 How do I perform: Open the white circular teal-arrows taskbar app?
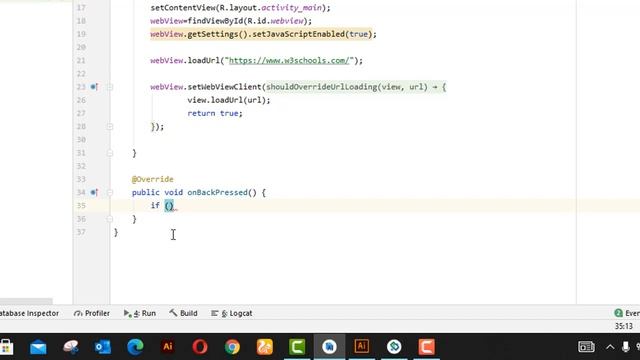pyautogui.click(x=394, y=347)
